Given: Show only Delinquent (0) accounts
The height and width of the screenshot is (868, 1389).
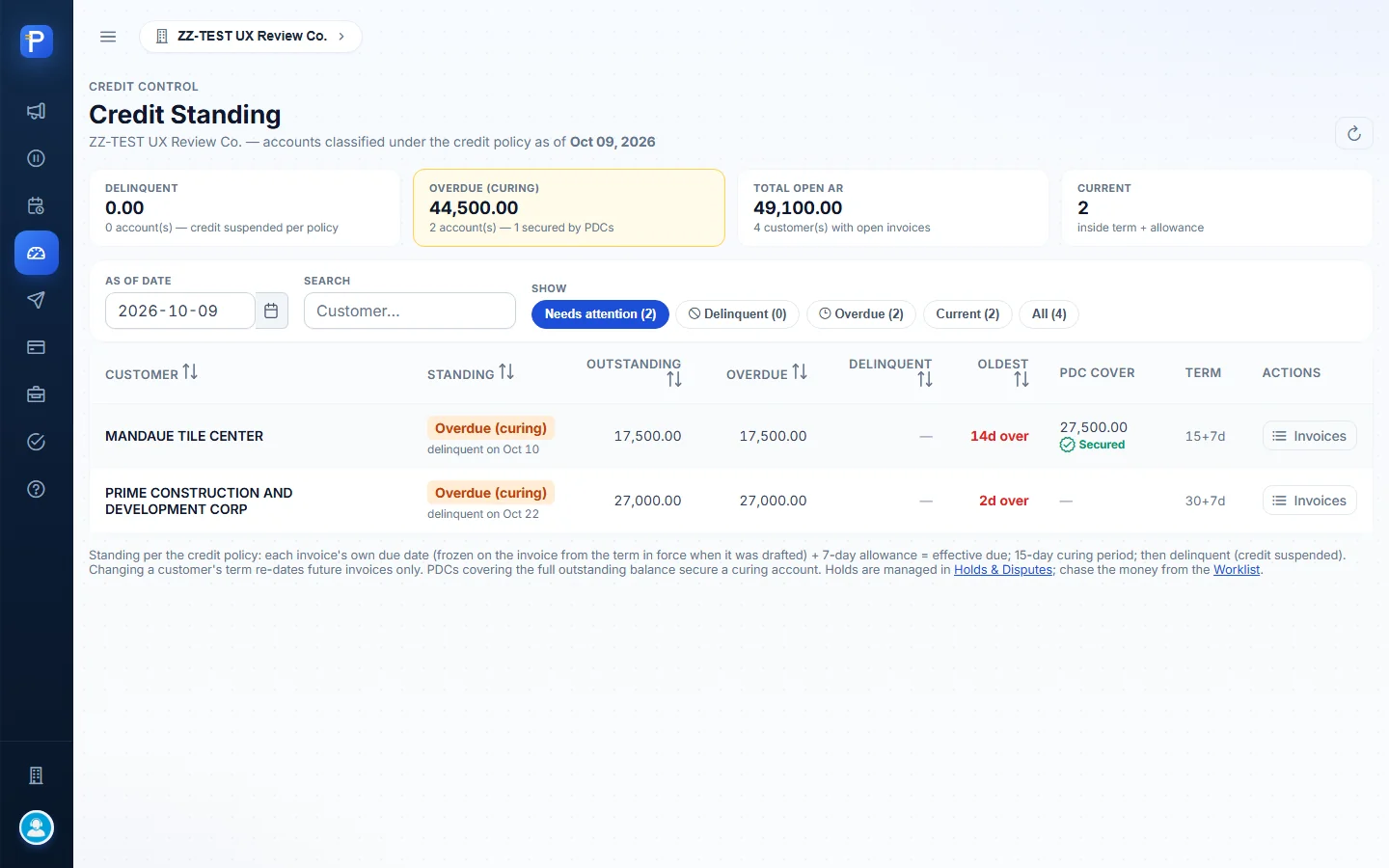Looking at the screenshot, I should click(x=738, y=314).
